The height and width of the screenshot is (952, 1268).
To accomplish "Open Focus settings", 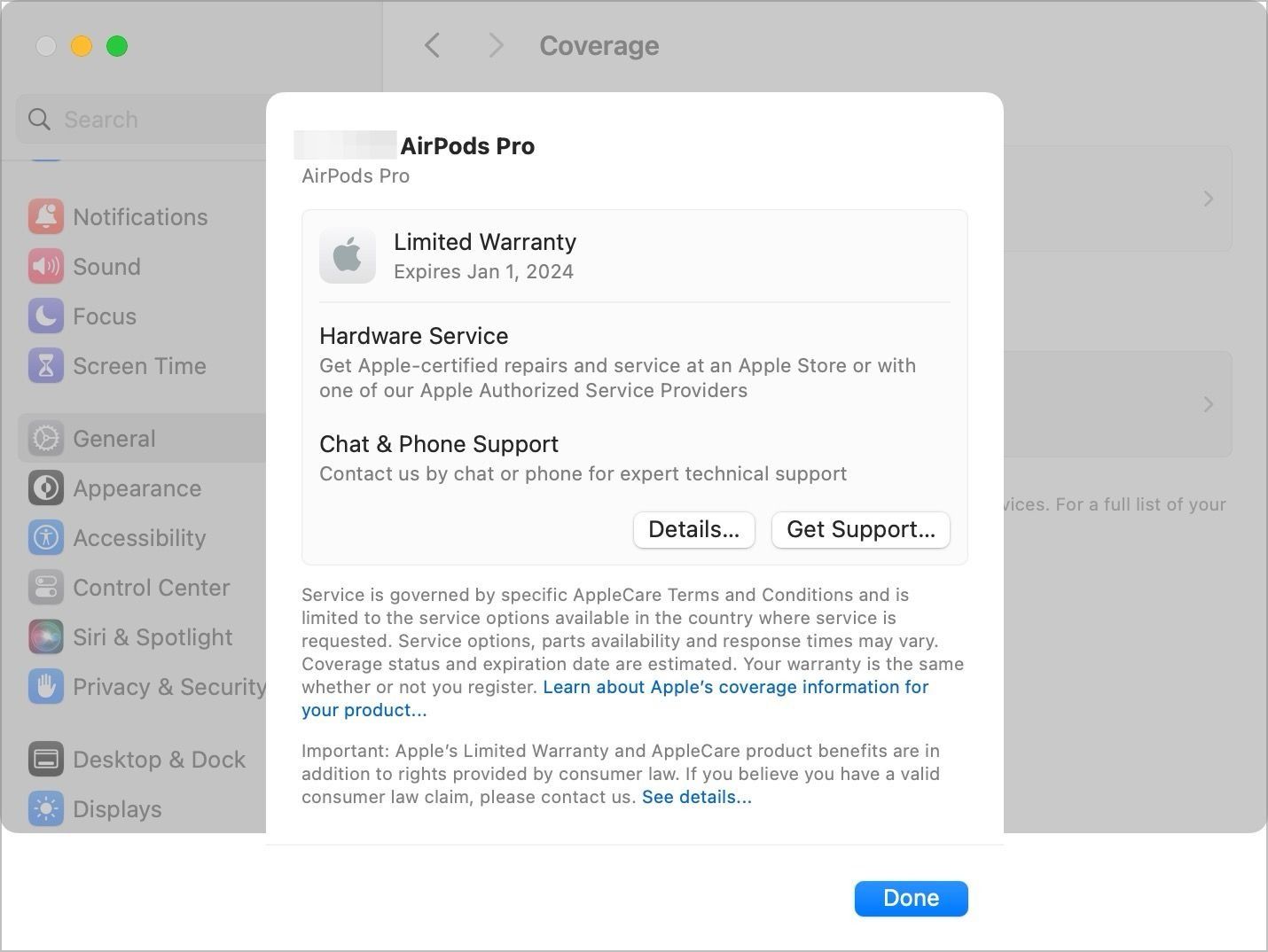I will click(104, 316).
